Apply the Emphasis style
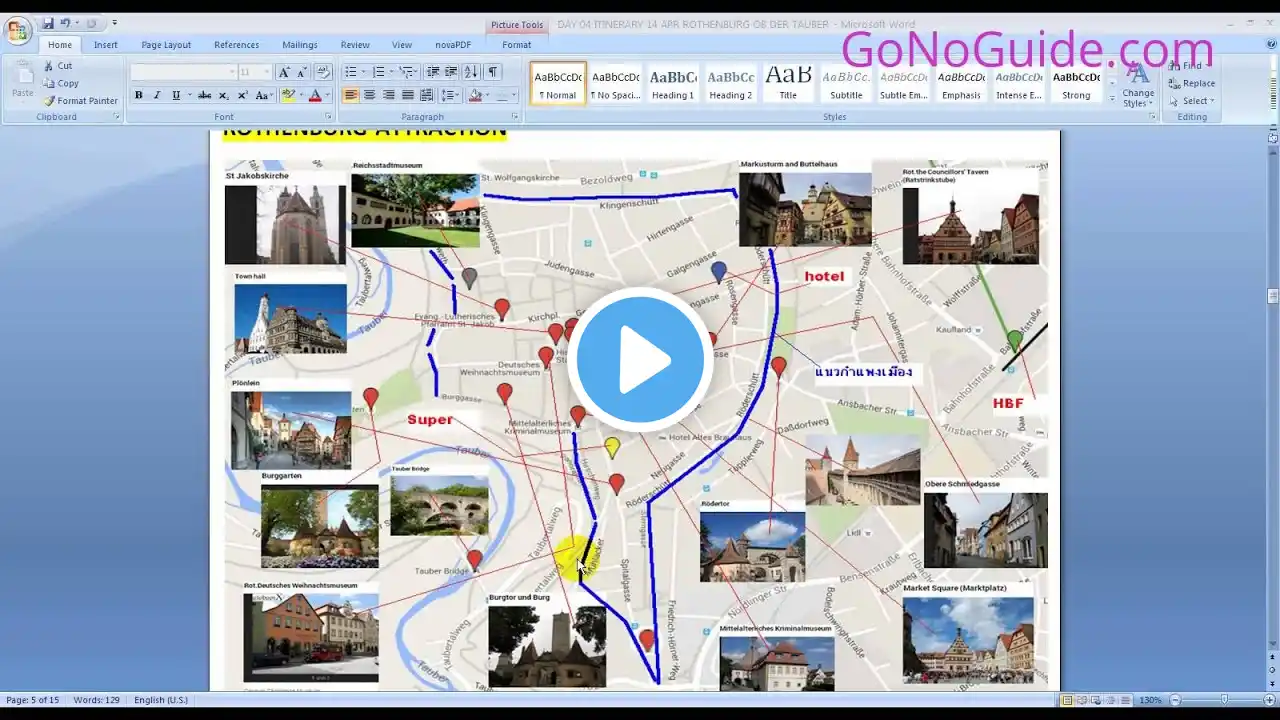The height and width of the screenshot is (720, 1280). (x=961, y=83)
